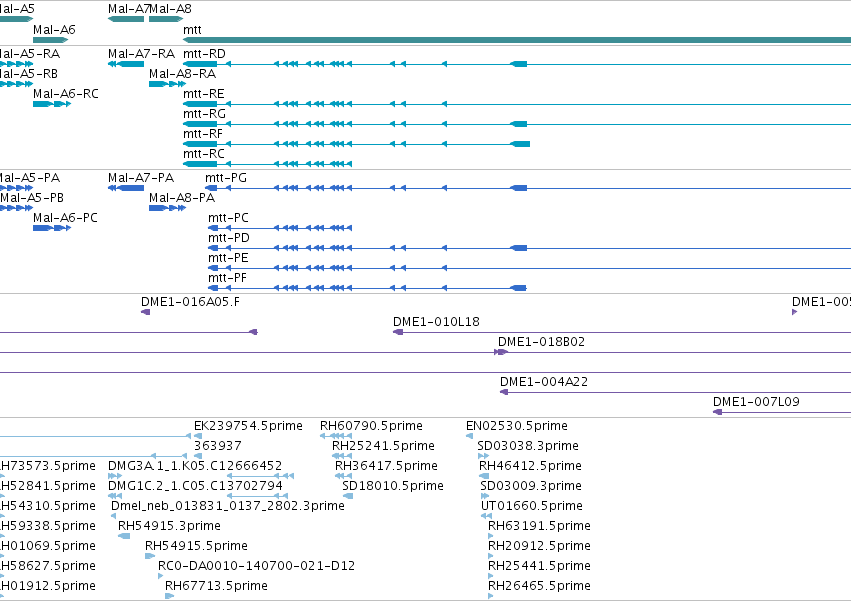
Task: Select the SD03009.3prime EST label
Action: (531, 486)
